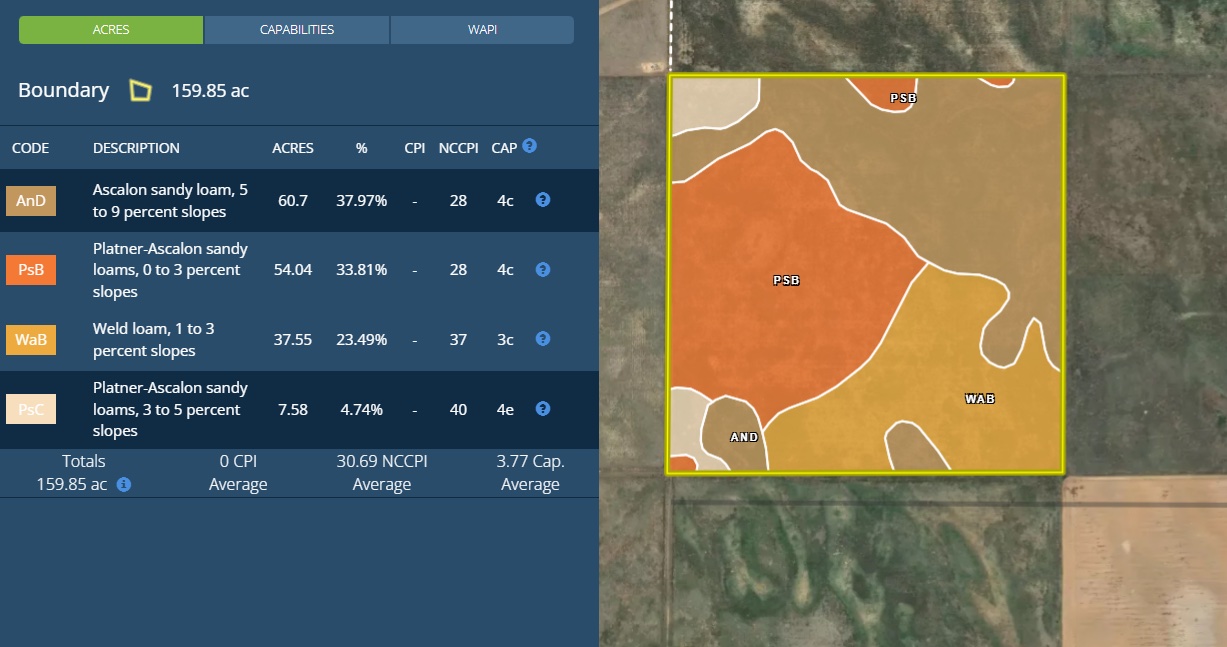Open help icon in PsB soil row
1227x647 pixels.
pos(542,270)
